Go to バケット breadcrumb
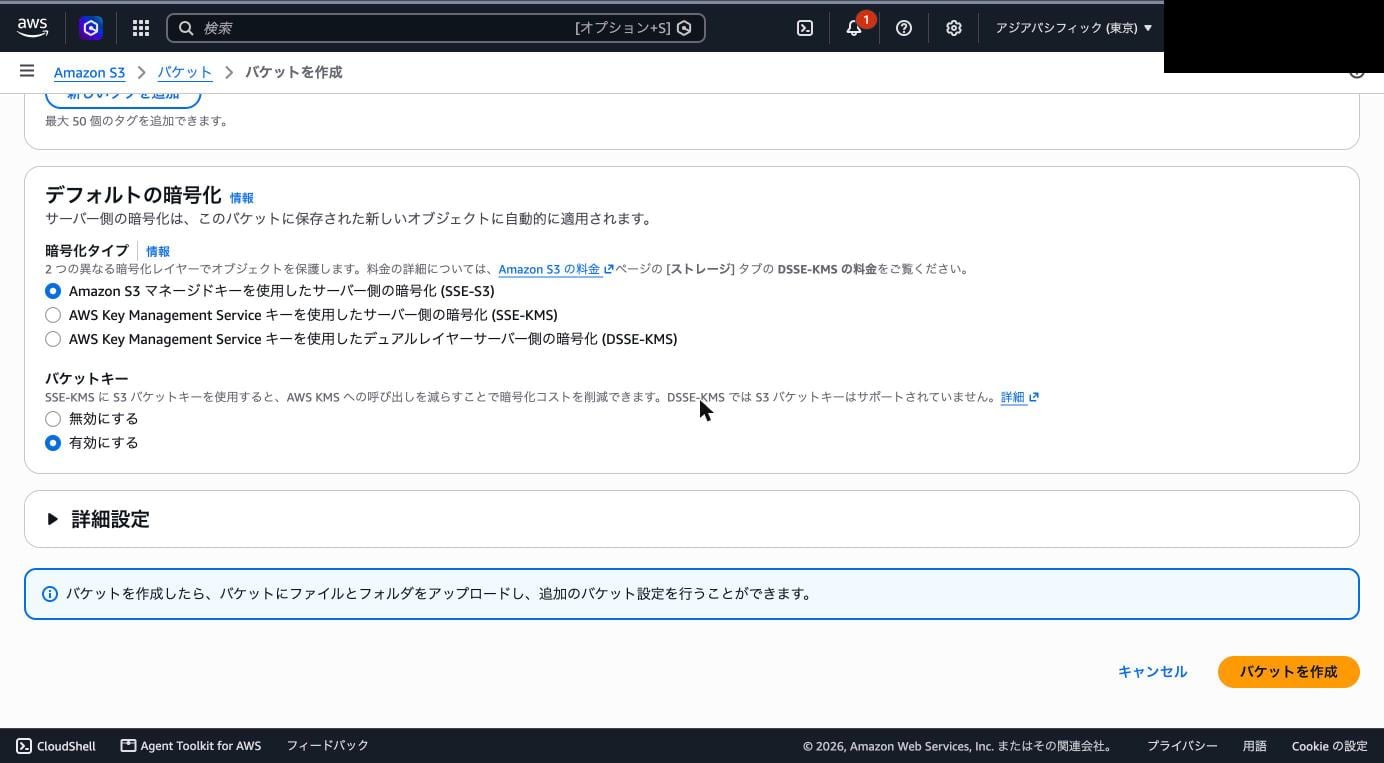1384x763 pixels. (x=185, y=72)
